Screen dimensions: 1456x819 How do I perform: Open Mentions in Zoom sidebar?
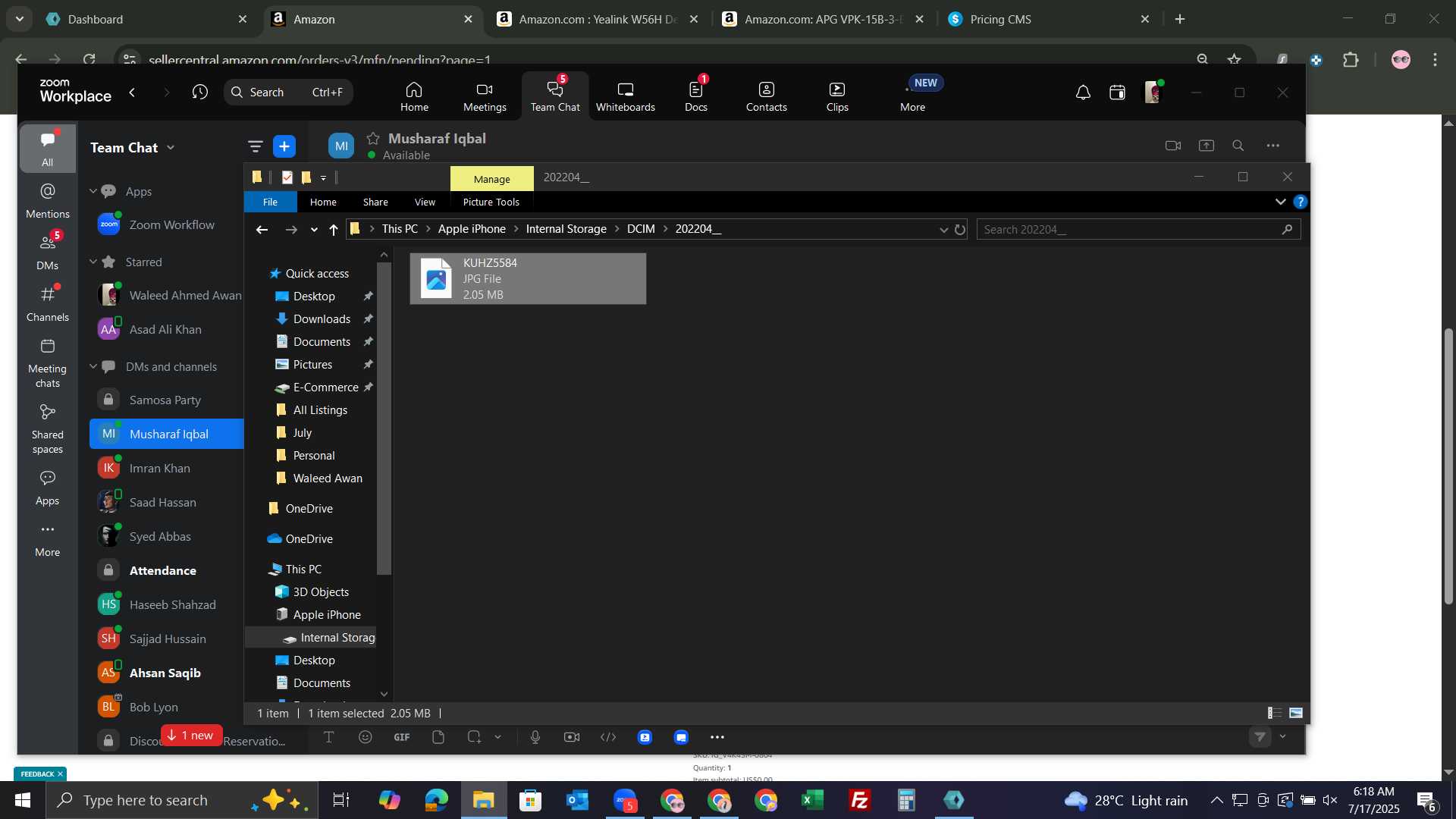[47, 201]
